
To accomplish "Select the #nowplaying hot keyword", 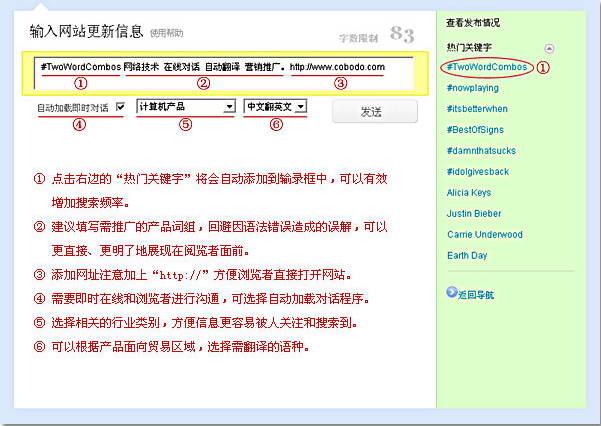I will [473, 88].
